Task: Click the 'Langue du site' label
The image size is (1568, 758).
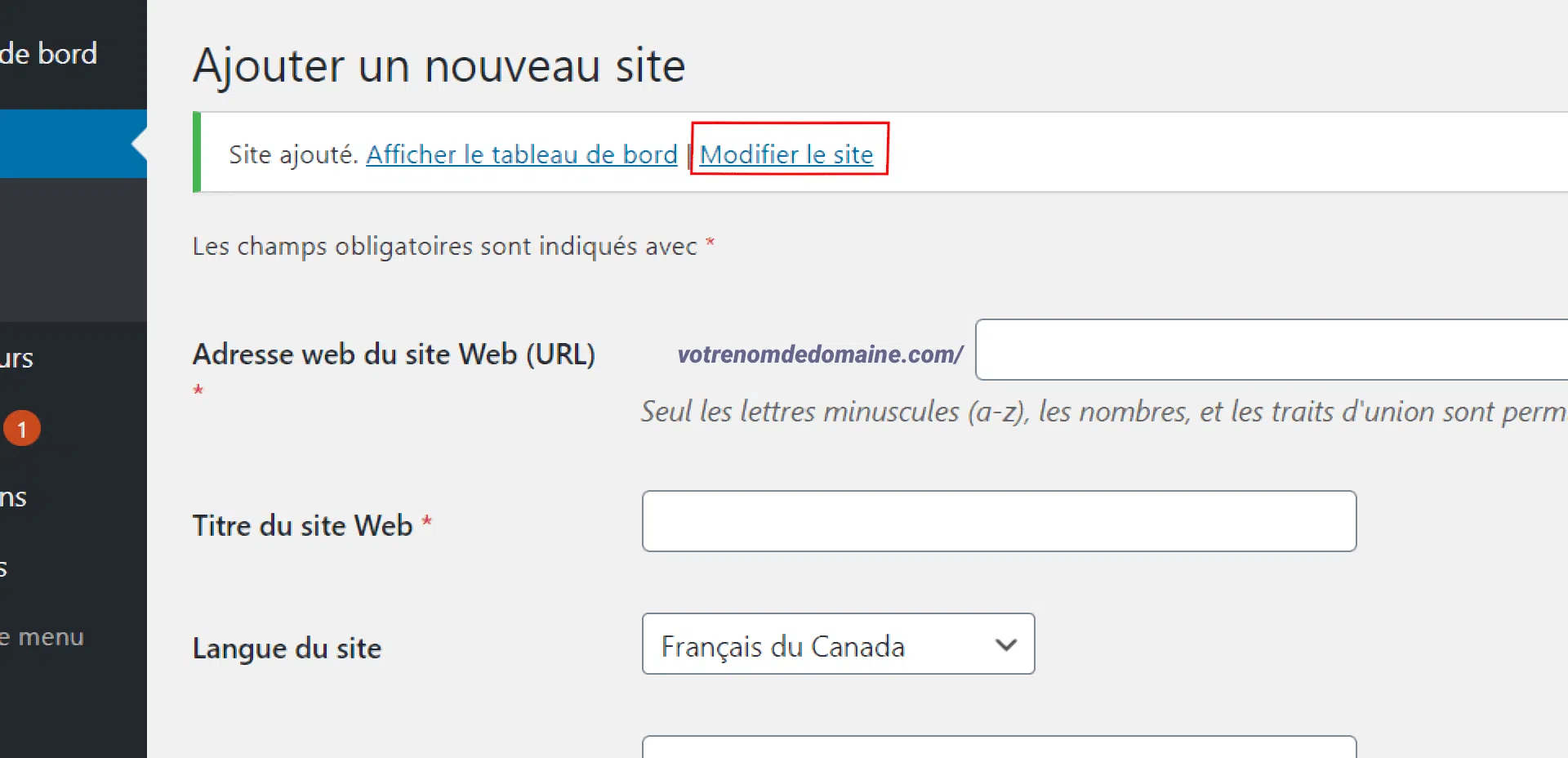Action: (x=287, y=649)
